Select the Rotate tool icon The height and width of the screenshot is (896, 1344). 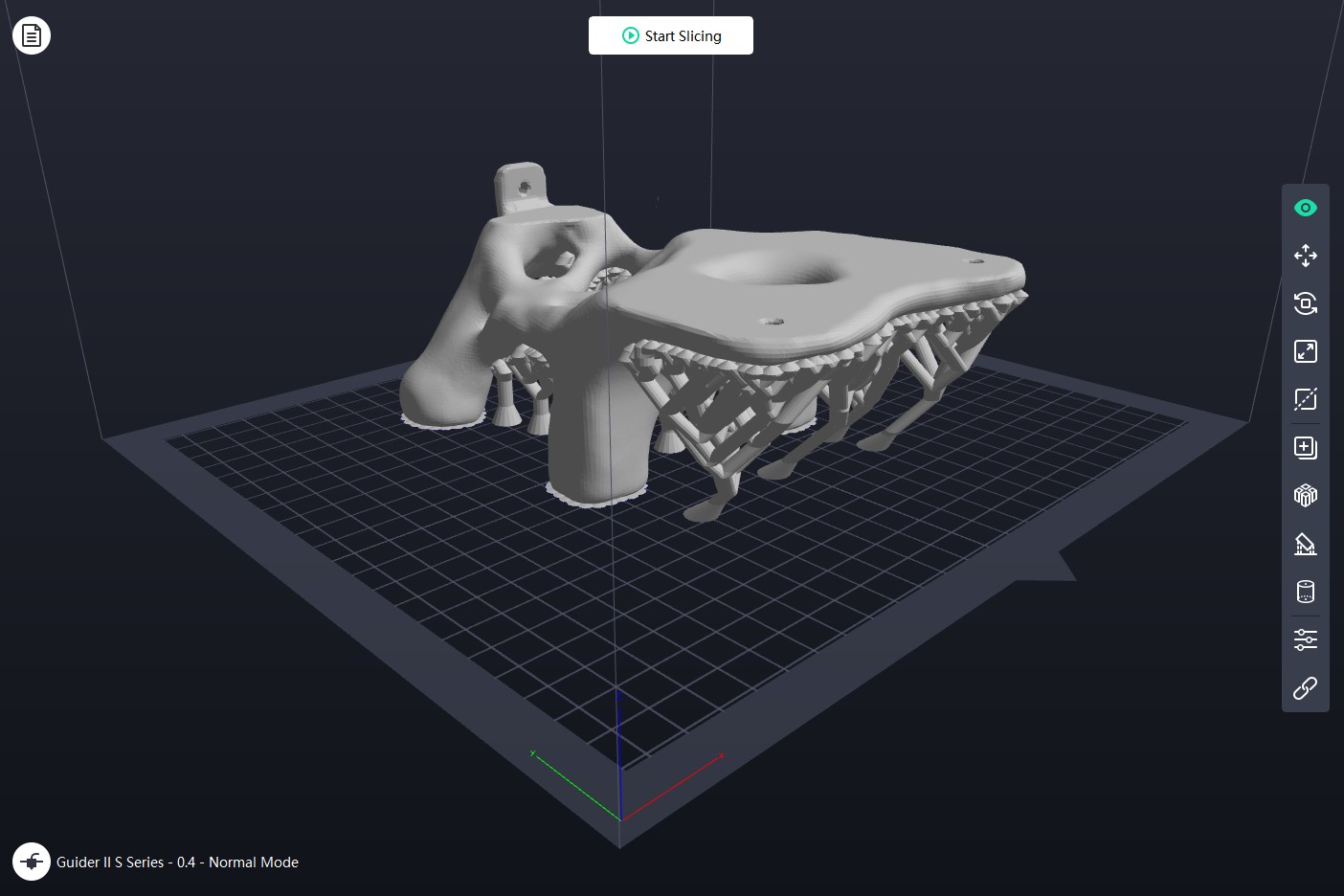(x=1305, y=303)
